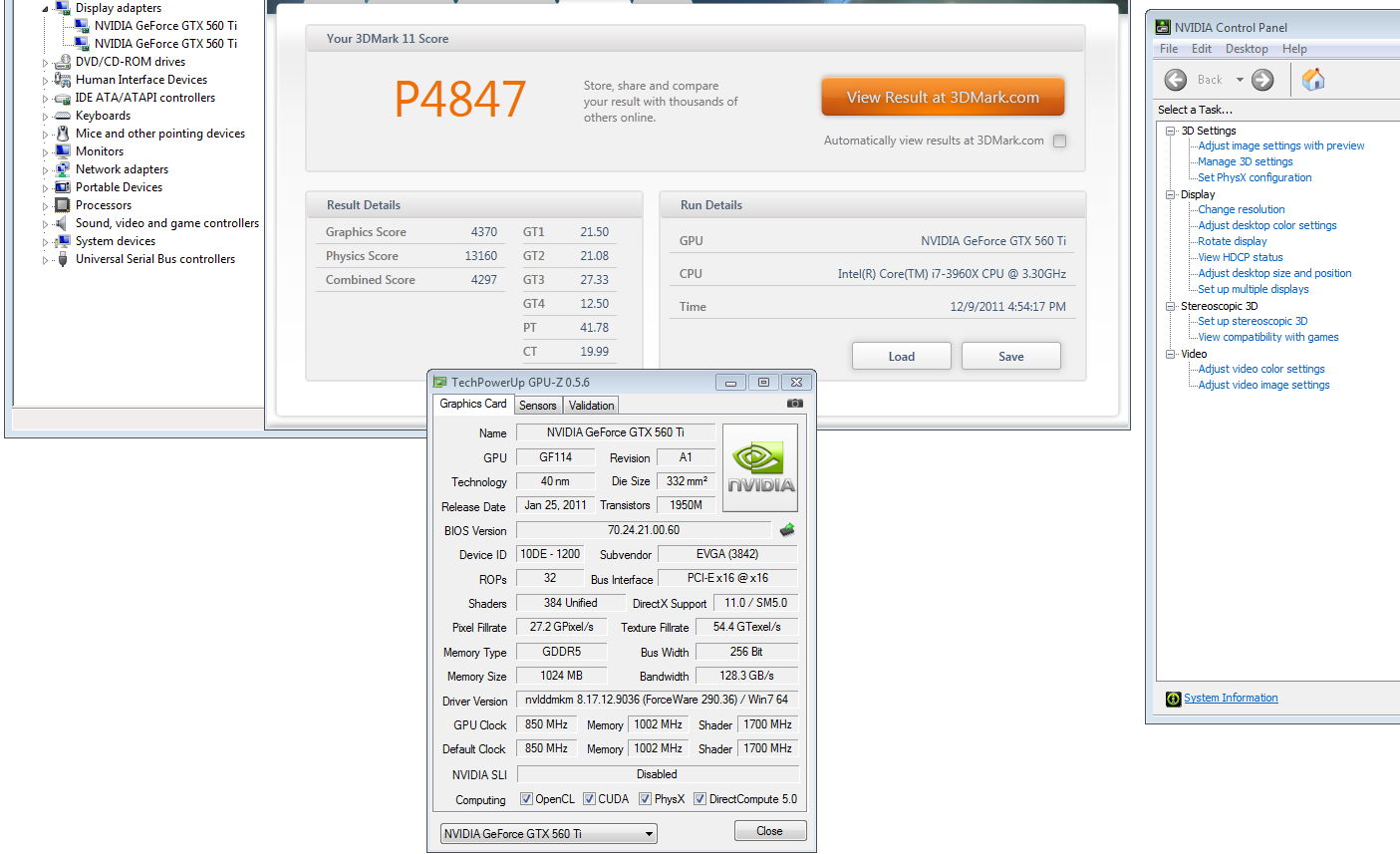Open the Desktop menu in NVIDIA Control Panel
The image size is (1400, 854).
(x=1247, y=49)
